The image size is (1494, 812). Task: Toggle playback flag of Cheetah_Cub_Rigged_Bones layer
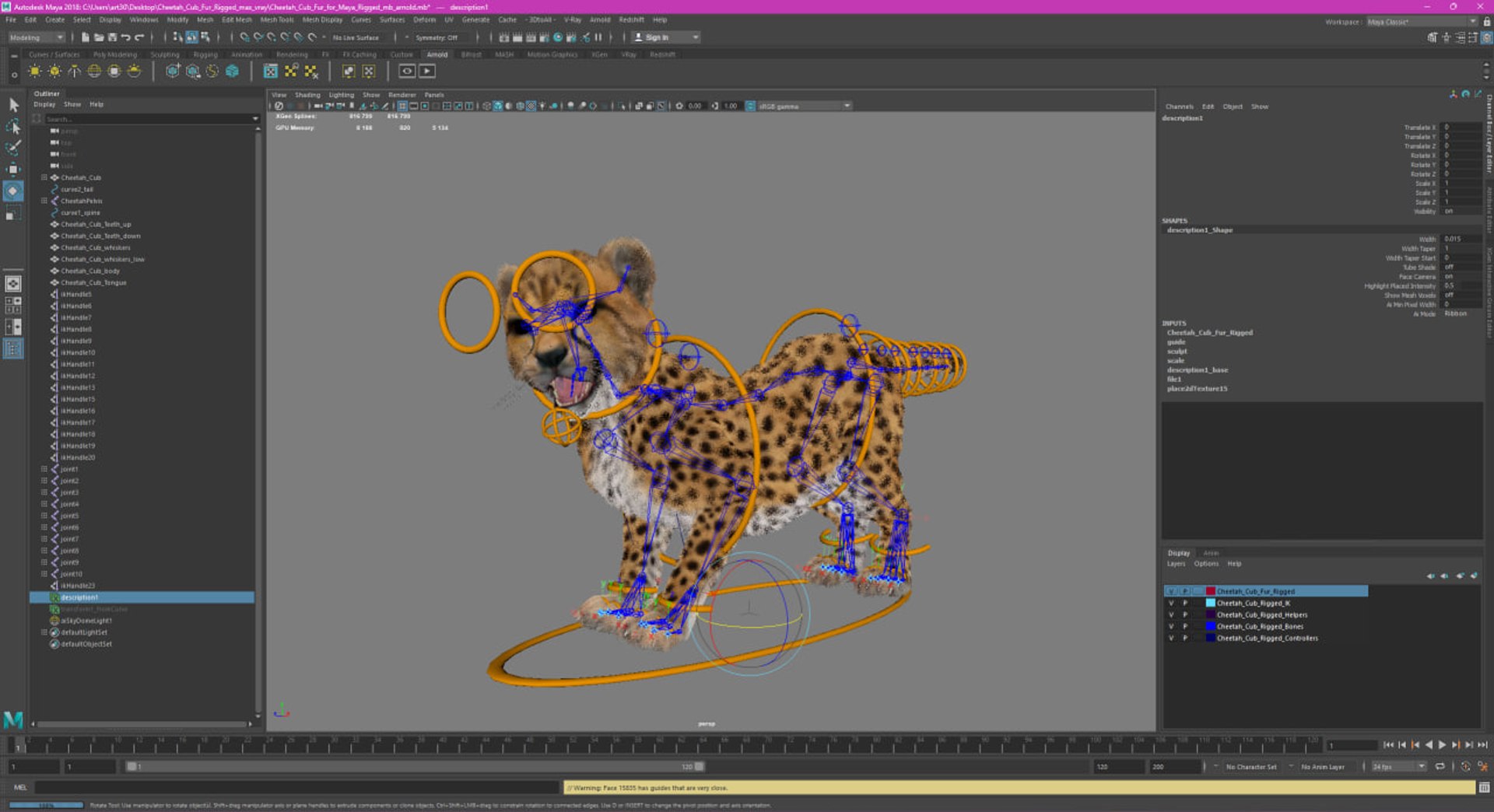1185,627
